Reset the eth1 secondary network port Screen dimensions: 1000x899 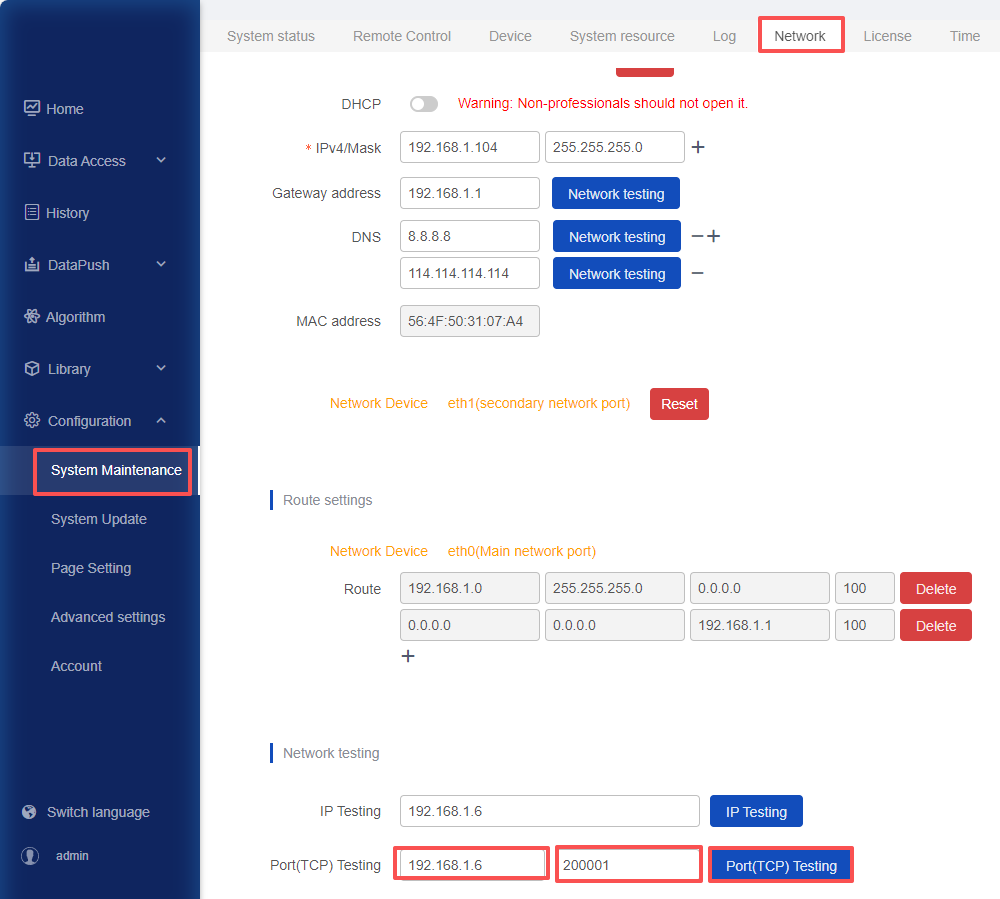[x=679, y=404]
